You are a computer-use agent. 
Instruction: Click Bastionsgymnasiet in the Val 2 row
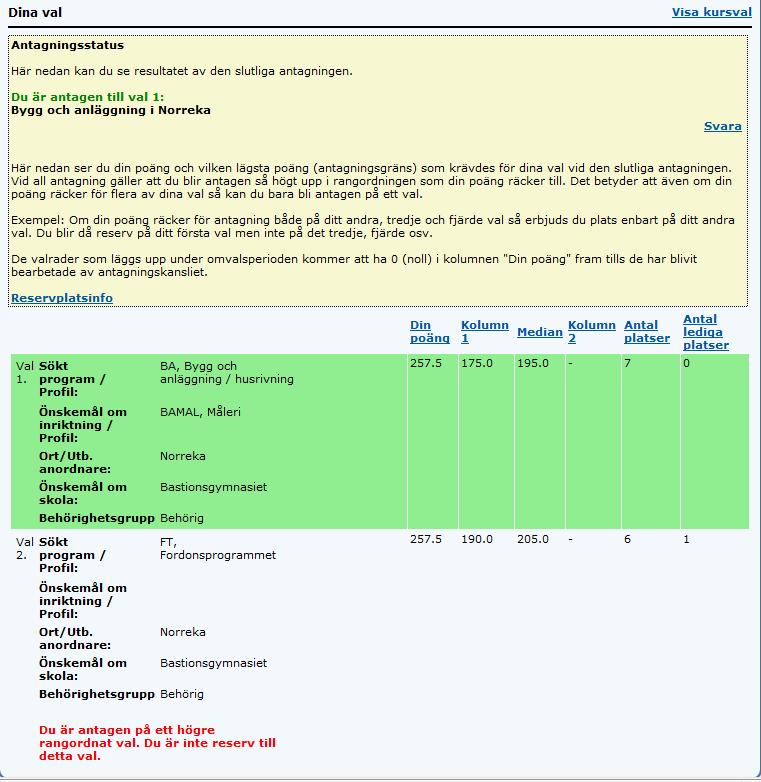click(x=213, y=663)
